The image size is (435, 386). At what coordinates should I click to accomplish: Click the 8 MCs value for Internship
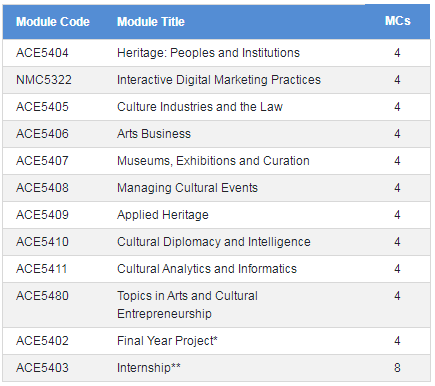397,368
